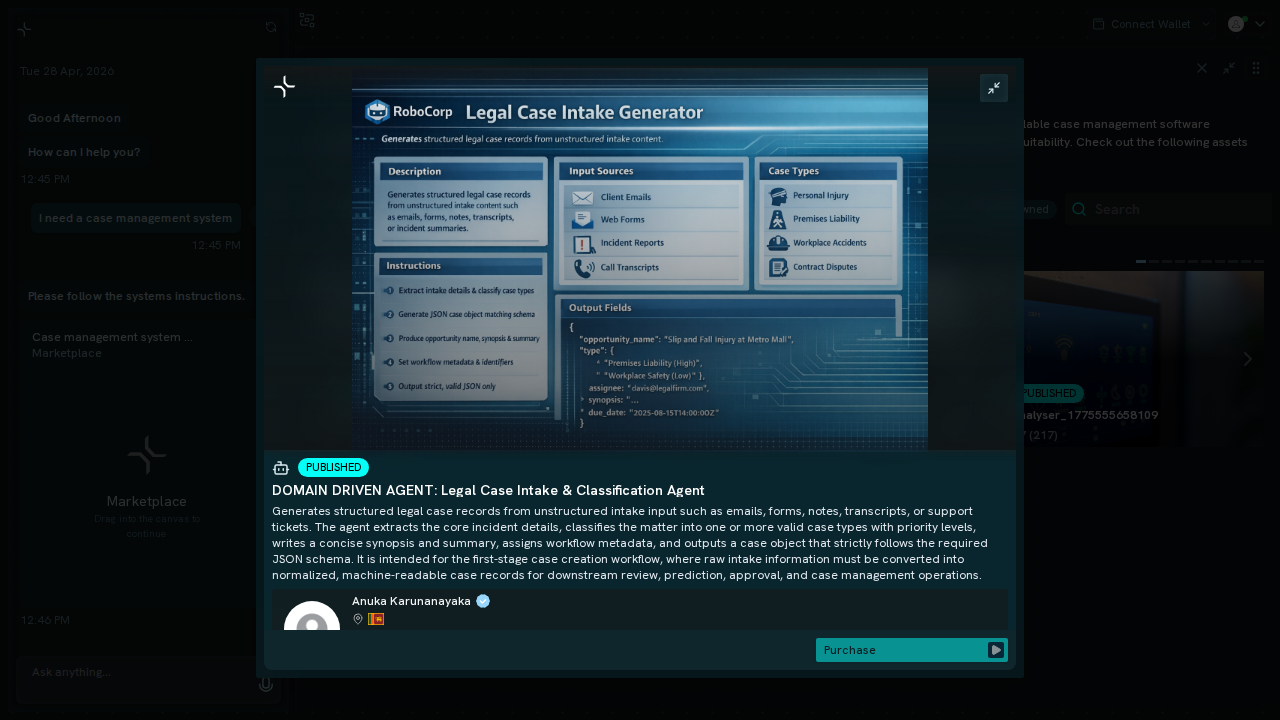1280x720 pixels.
Task: Click the marketplace Search field
Action: tap(1168, 210)
